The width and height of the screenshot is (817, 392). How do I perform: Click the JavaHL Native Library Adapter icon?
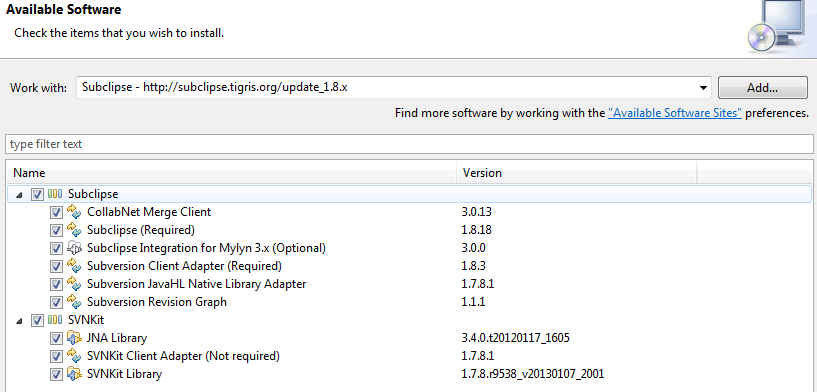(x=75, y=284)
